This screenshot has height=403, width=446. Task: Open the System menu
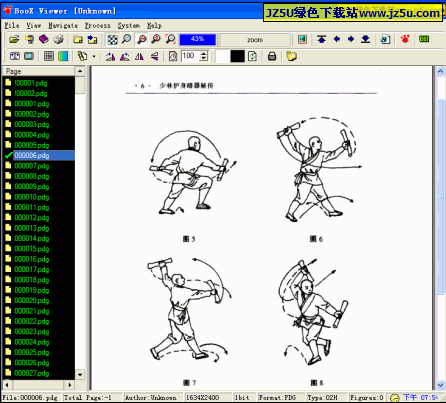(x=129, y=25)
